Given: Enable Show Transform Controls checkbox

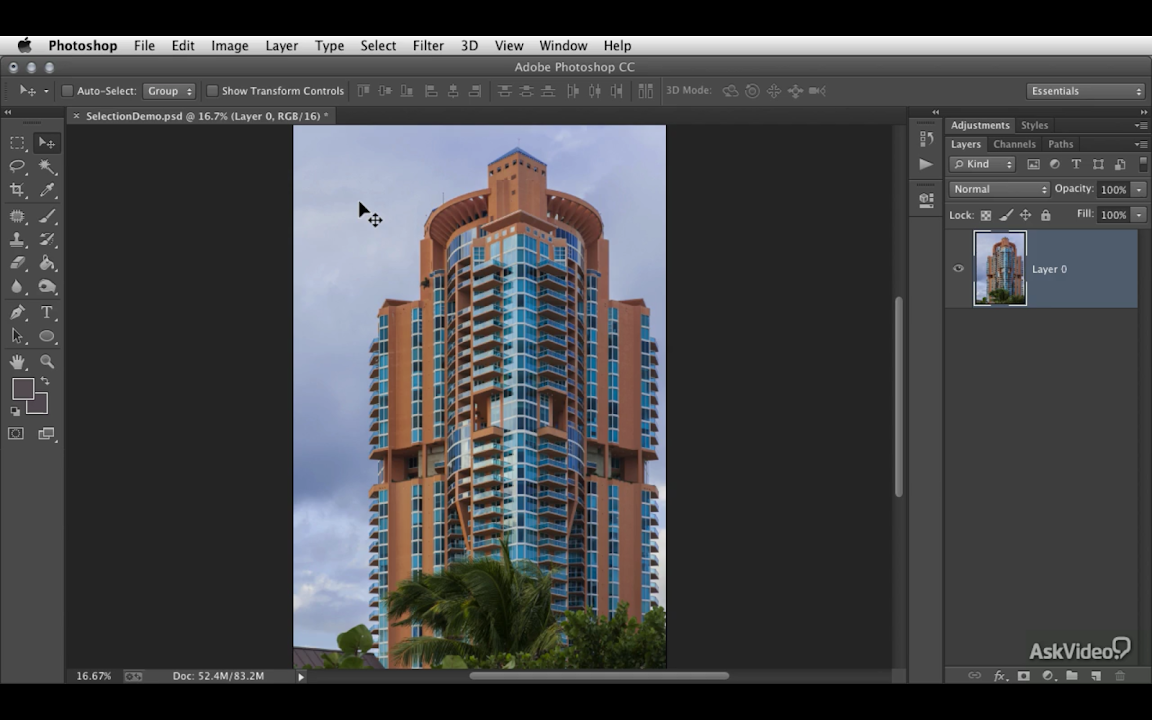Looking at the screenshot, I should pos(212,91).
